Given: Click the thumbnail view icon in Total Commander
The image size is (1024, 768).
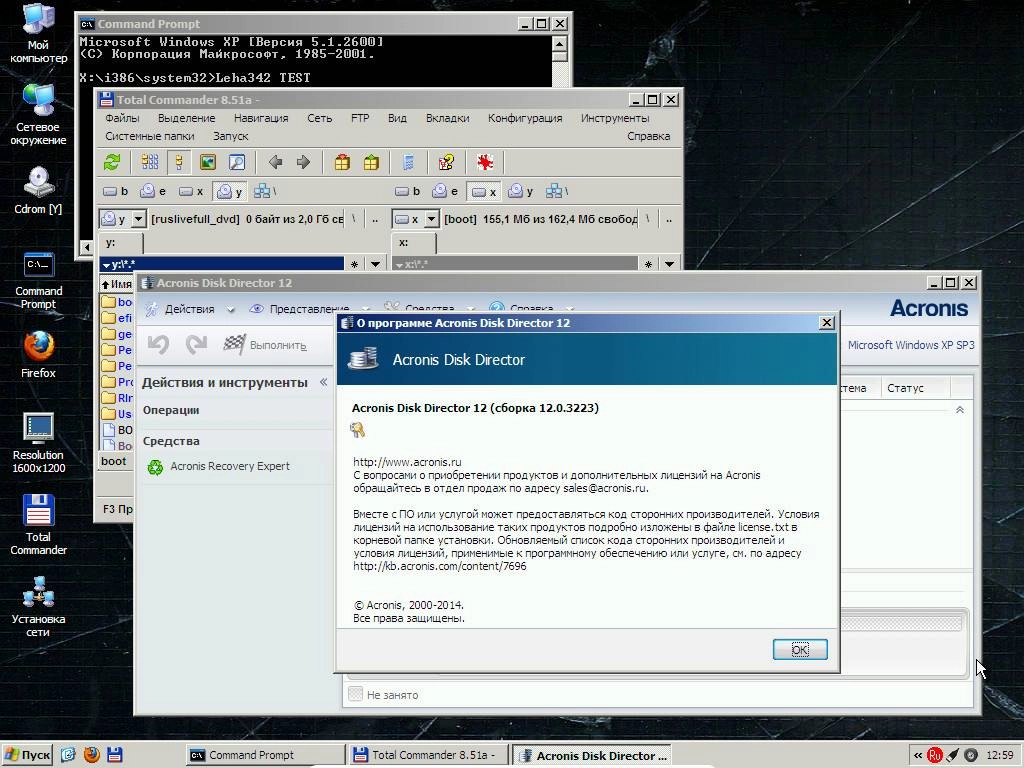Looking at the screenshot, I should [x=208, y=163].
